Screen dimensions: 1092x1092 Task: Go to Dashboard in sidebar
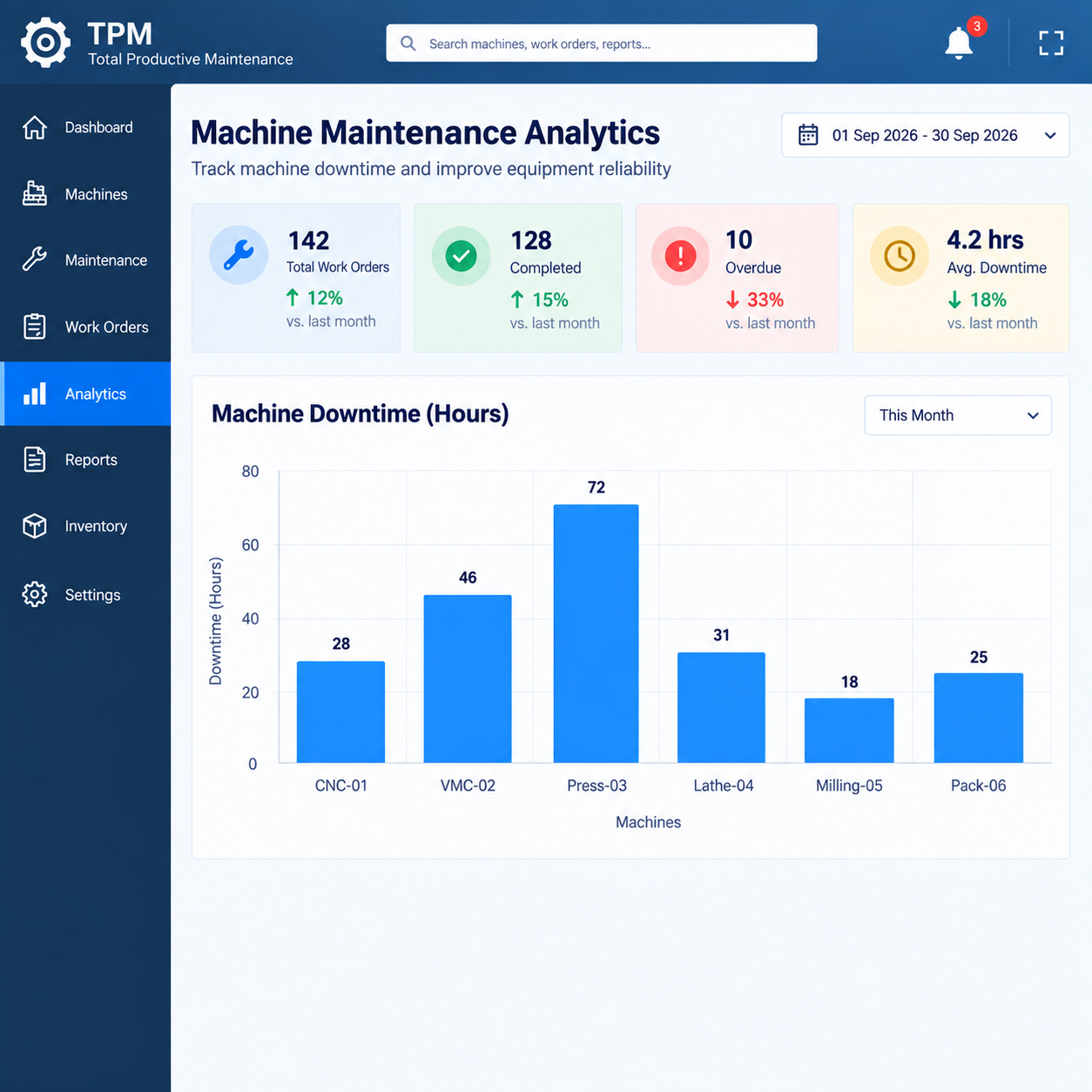coord(85,127)
